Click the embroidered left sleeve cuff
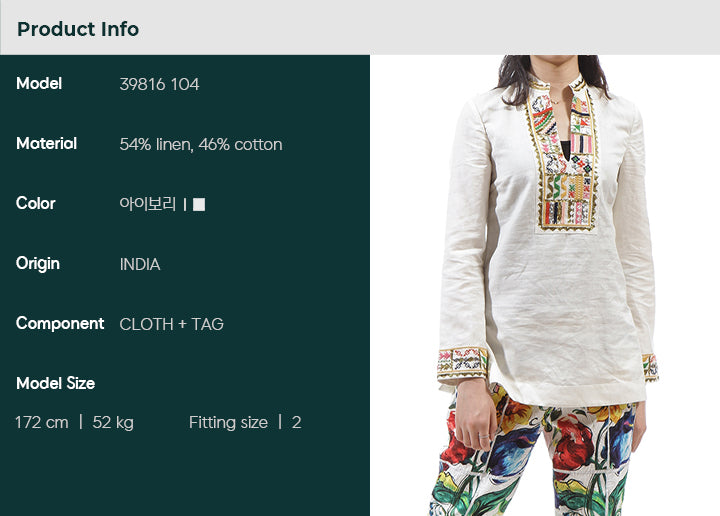The width and height of the screenshot is (720, 516). [463, 363]
